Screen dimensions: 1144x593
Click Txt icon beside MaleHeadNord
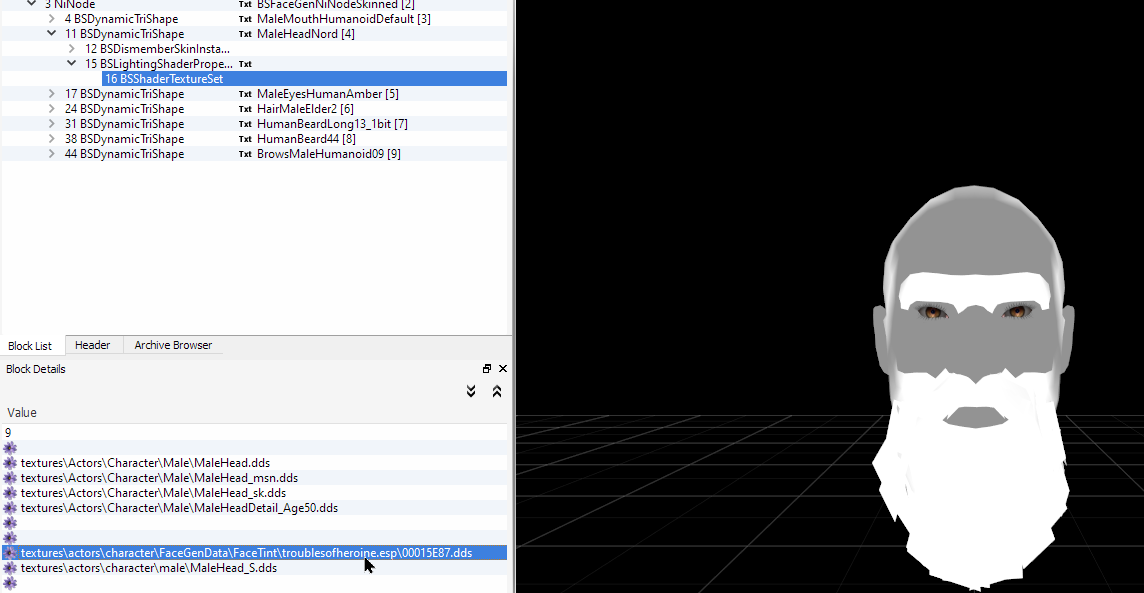[x=245, y=34]
